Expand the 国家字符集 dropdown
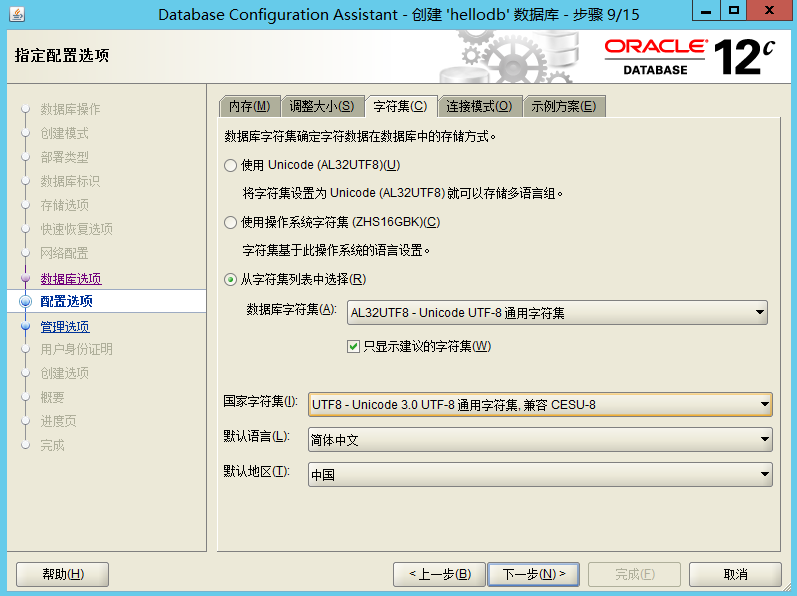 tap(540, 404)
